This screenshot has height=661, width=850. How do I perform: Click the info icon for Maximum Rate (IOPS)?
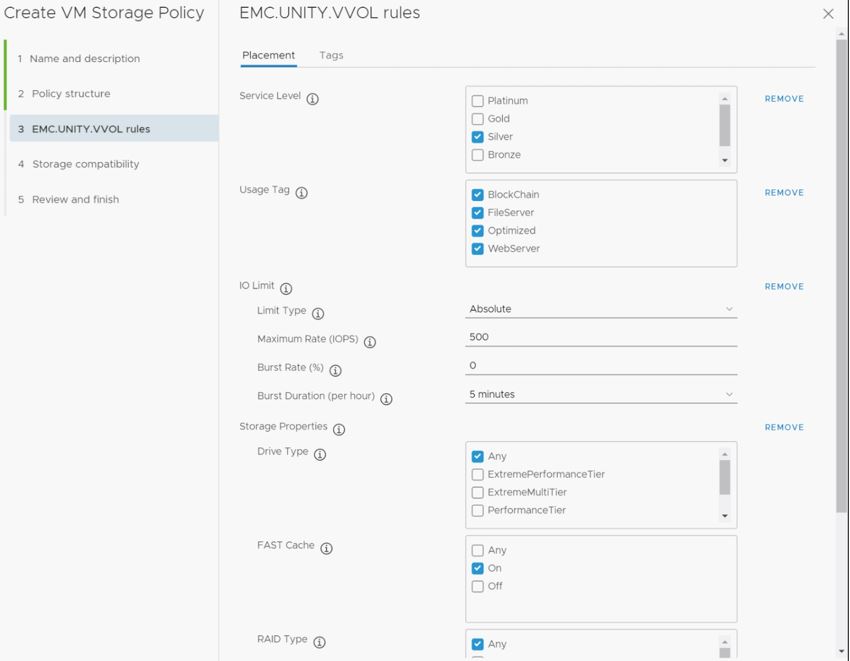click(370, 342)
